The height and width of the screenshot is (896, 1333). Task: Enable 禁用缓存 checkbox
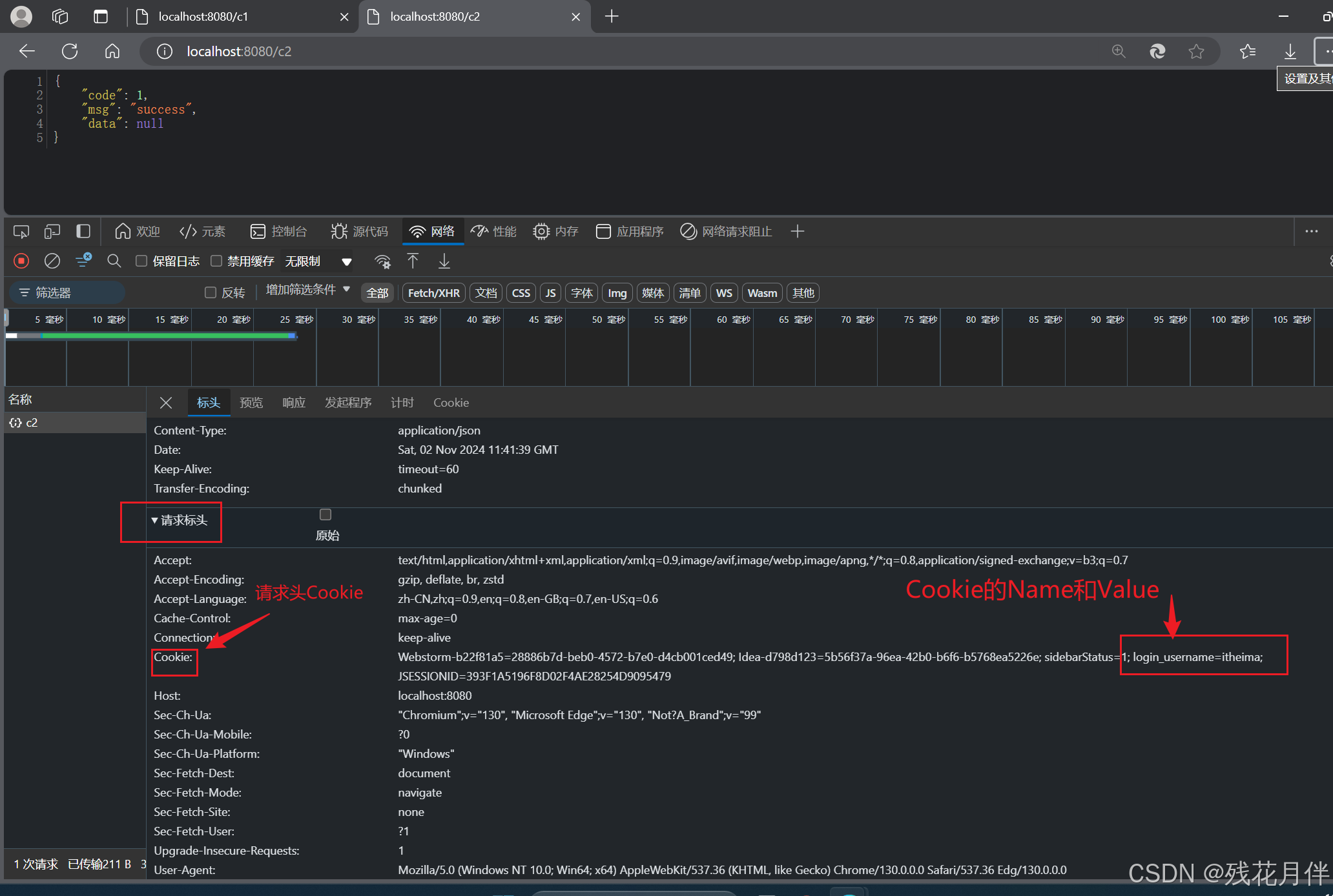pyautogui.click(x=216, y=261)
